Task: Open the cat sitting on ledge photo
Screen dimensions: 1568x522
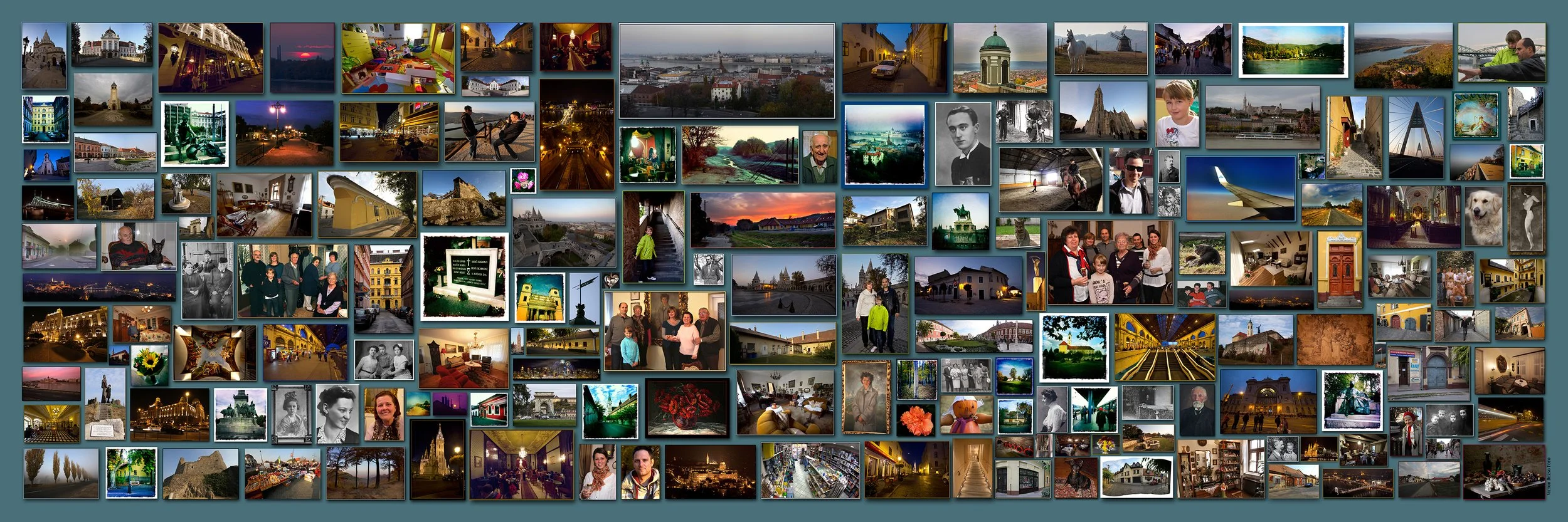Action: (1018, 232)
